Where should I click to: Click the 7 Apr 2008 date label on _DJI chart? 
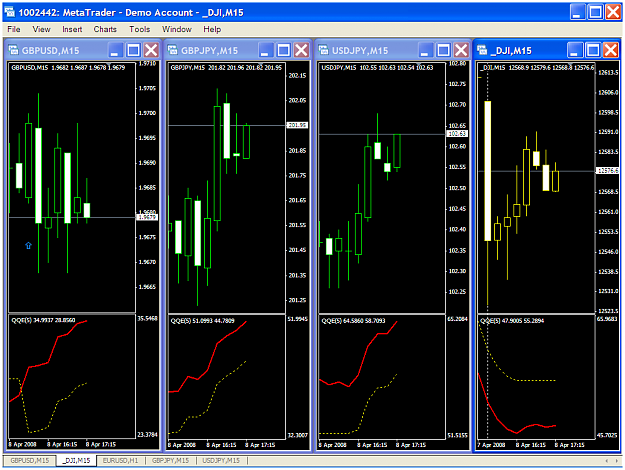491,444
